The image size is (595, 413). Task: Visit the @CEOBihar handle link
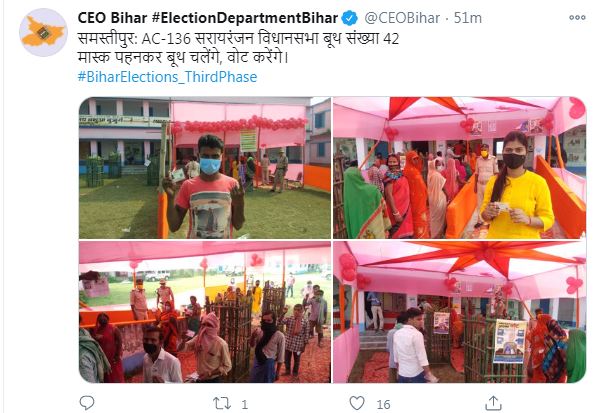point(402,18)
